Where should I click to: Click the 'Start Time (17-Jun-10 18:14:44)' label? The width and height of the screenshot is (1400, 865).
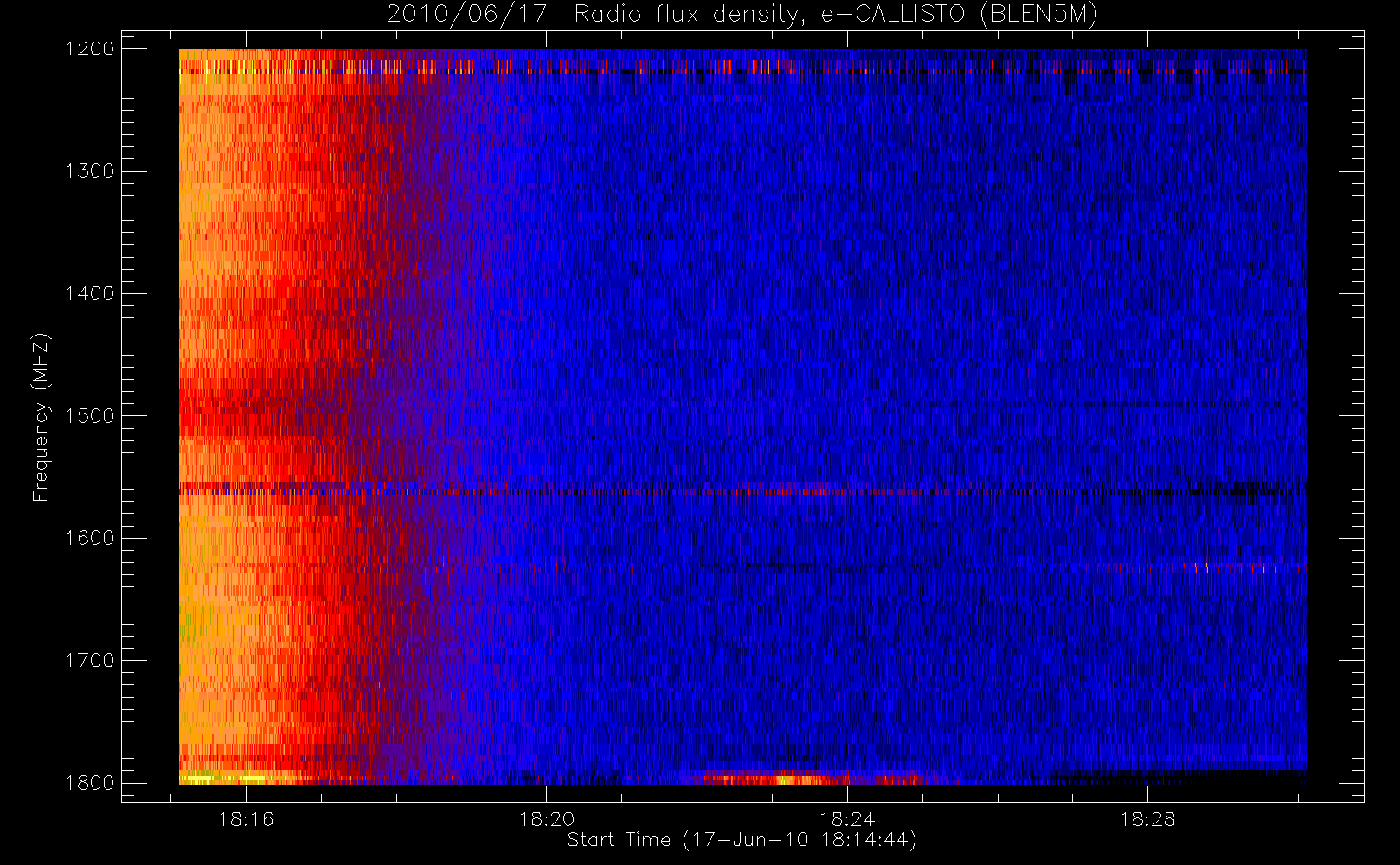742,840
